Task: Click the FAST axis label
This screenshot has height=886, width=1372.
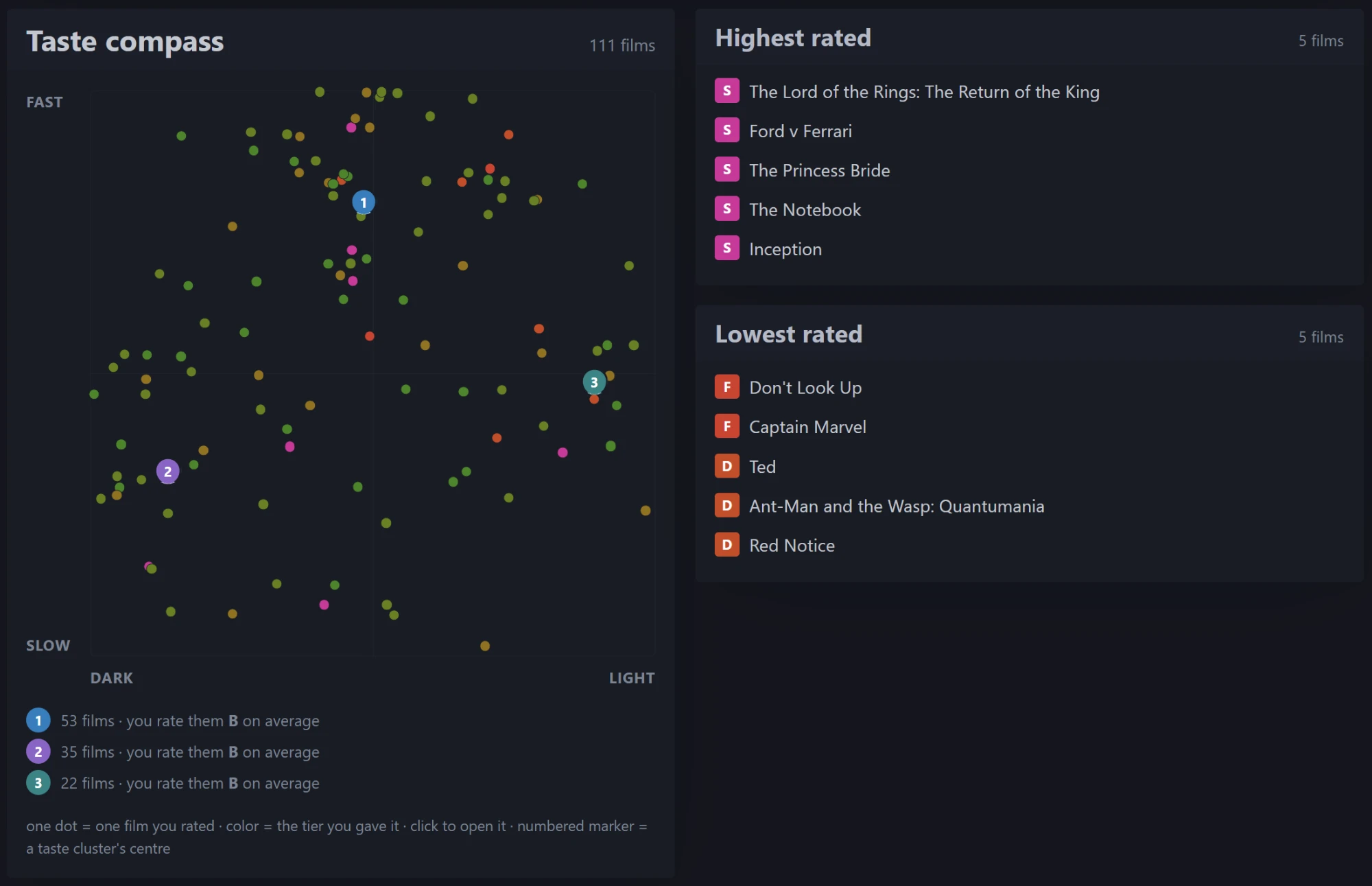Action: (x=45, y=102)
